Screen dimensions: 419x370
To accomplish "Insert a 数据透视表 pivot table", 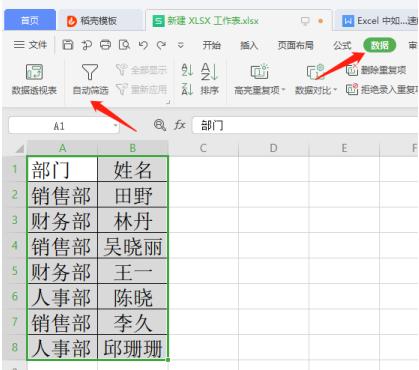I will tap(34, 79).
